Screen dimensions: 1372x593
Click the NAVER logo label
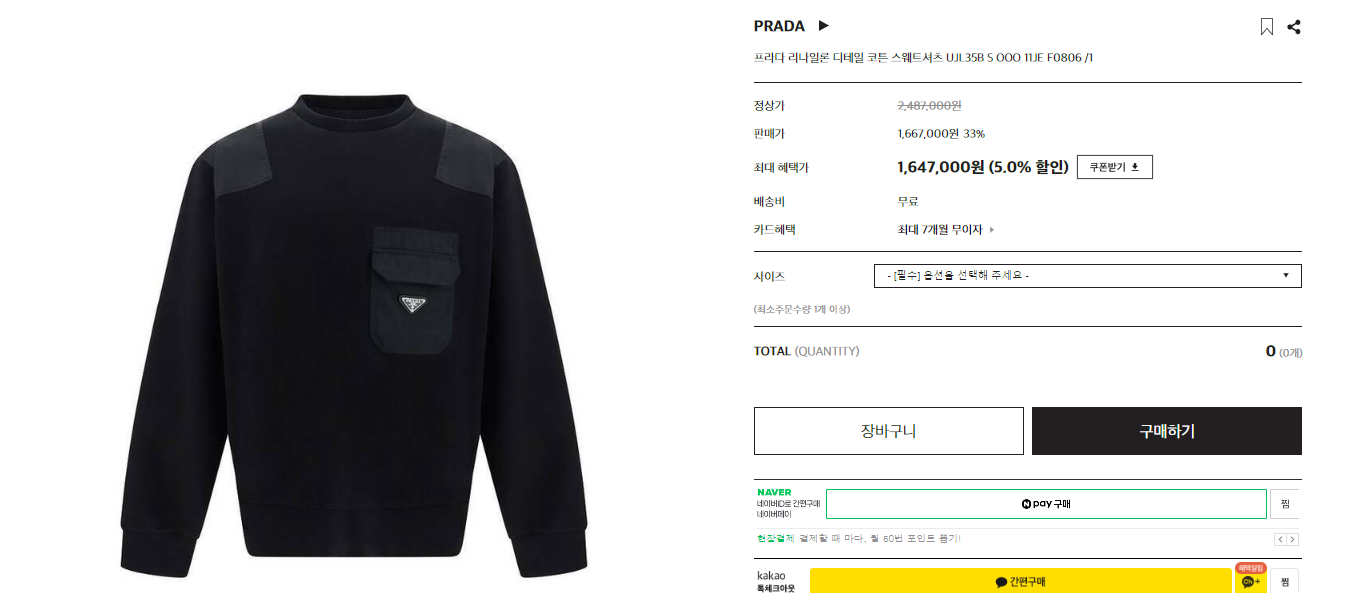coord(774,492)
